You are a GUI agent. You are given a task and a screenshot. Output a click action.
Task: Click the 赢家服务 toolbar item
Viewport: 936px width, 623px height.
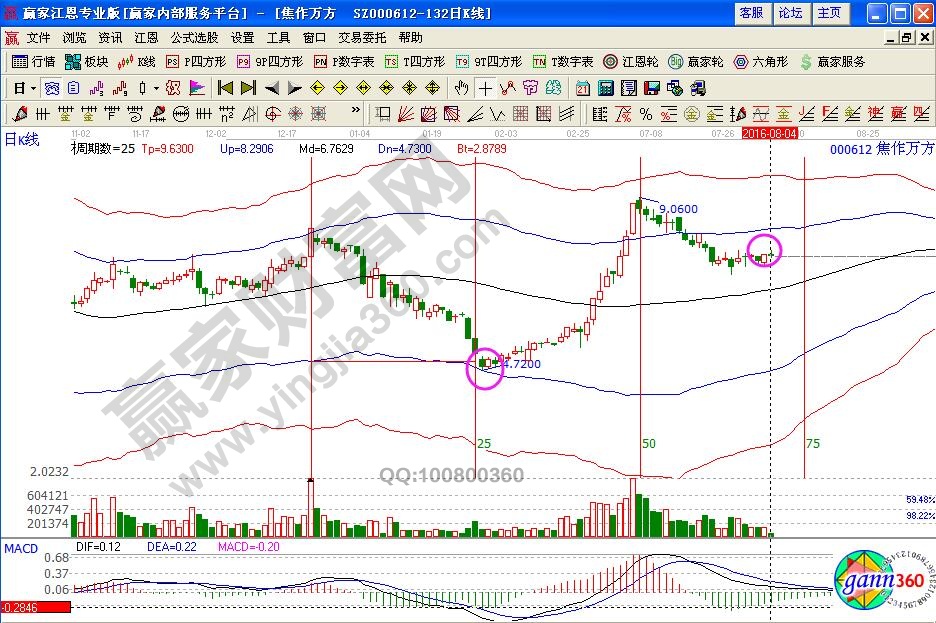(832, 61)
